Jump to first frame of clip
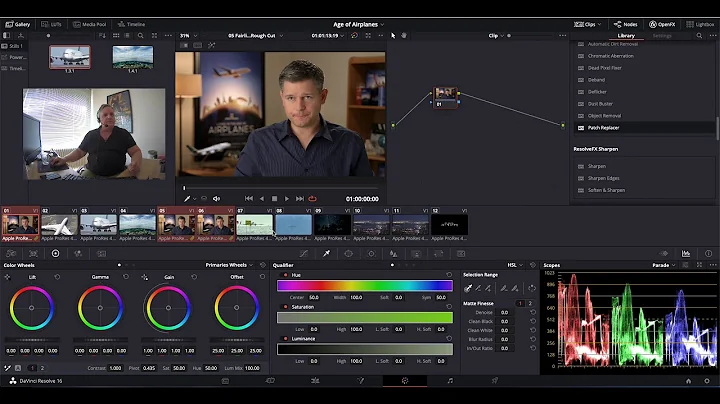 (249, 198)
